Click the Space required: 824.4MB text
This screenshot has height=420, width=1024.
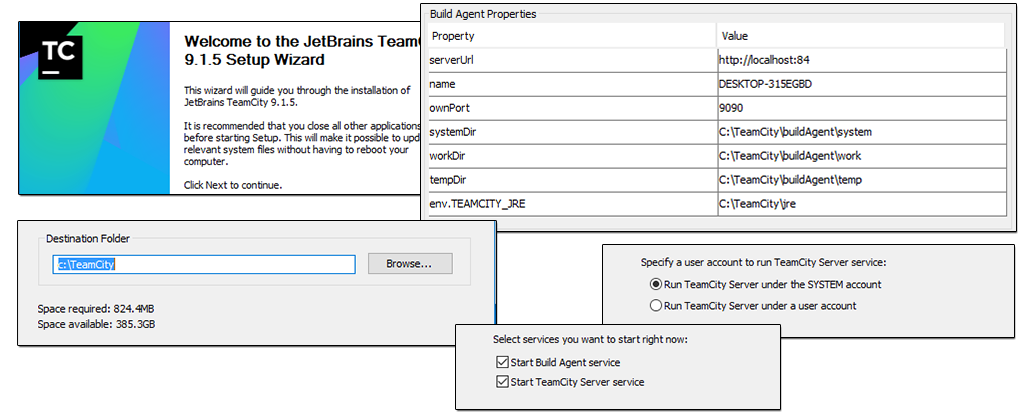point(96,308)
